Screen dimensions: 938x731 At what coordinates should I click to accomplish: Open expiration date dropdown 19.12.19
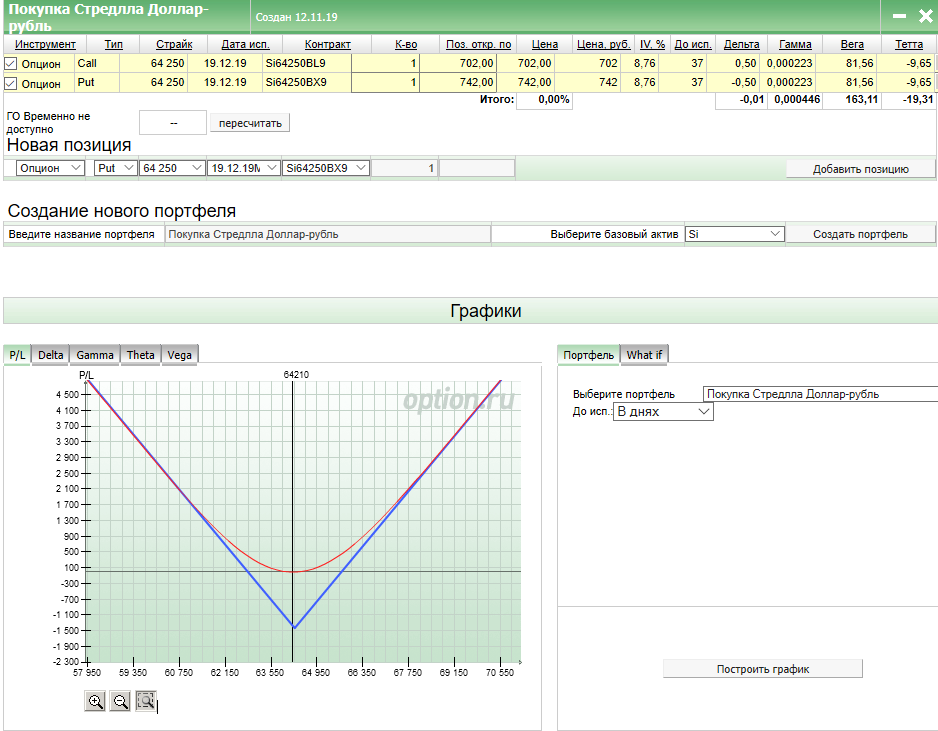pyautogui.click(x=243, y=168)
